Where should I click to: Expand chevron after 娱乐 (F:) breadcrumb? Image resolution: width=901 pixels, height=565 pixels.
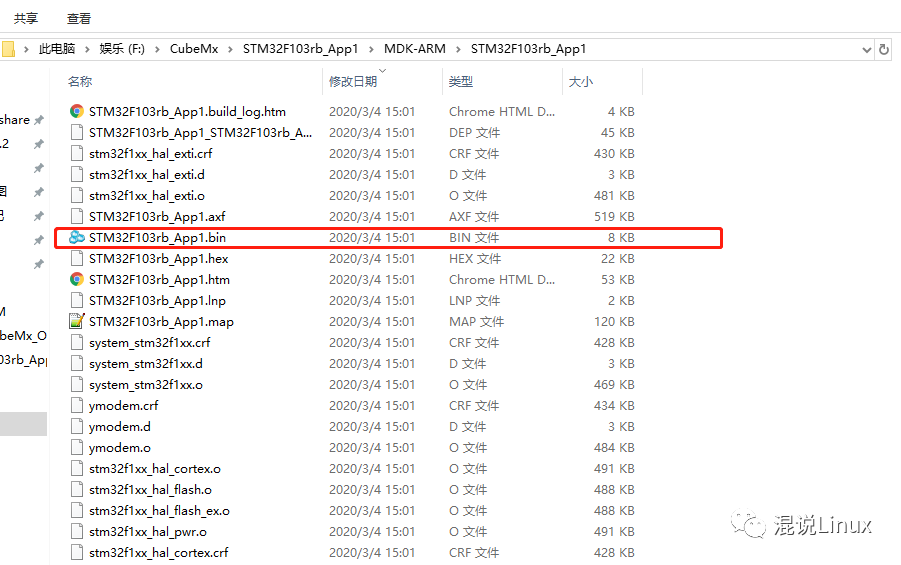coord(157,49)
